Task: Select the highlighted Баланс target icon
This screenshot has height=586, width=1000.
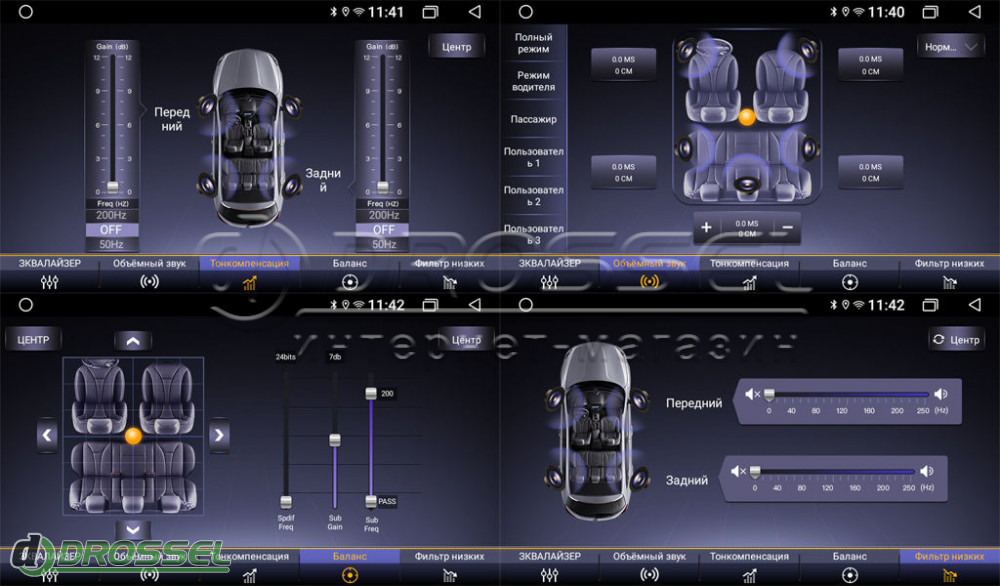Action: point(349,574)
